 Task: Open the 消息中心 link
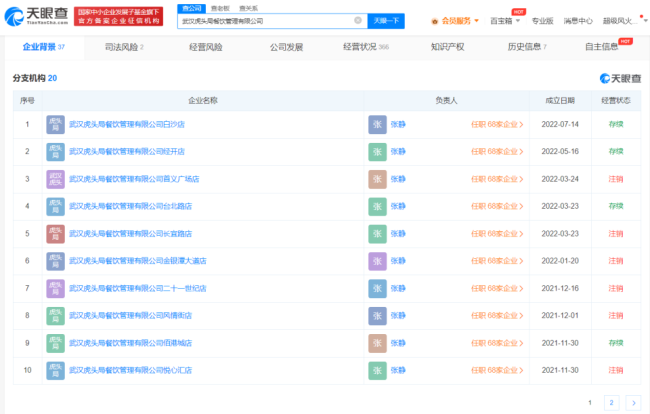(x=578, y=21)
